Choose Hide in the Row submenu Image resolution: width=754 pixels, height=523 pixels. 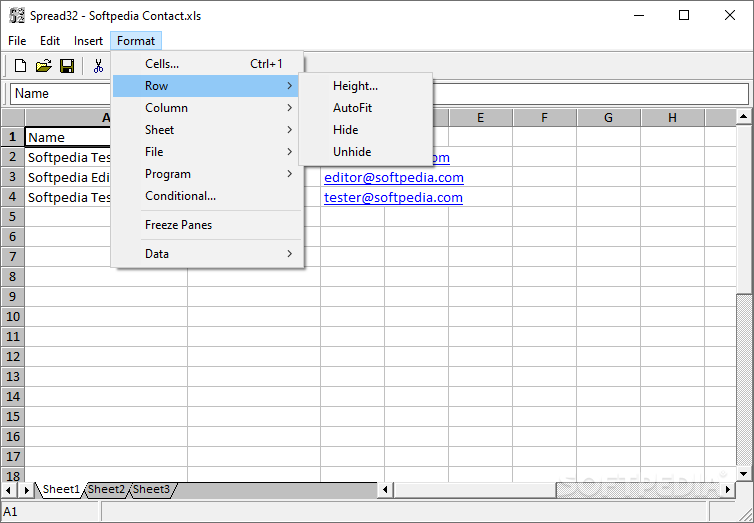(365, 130)
